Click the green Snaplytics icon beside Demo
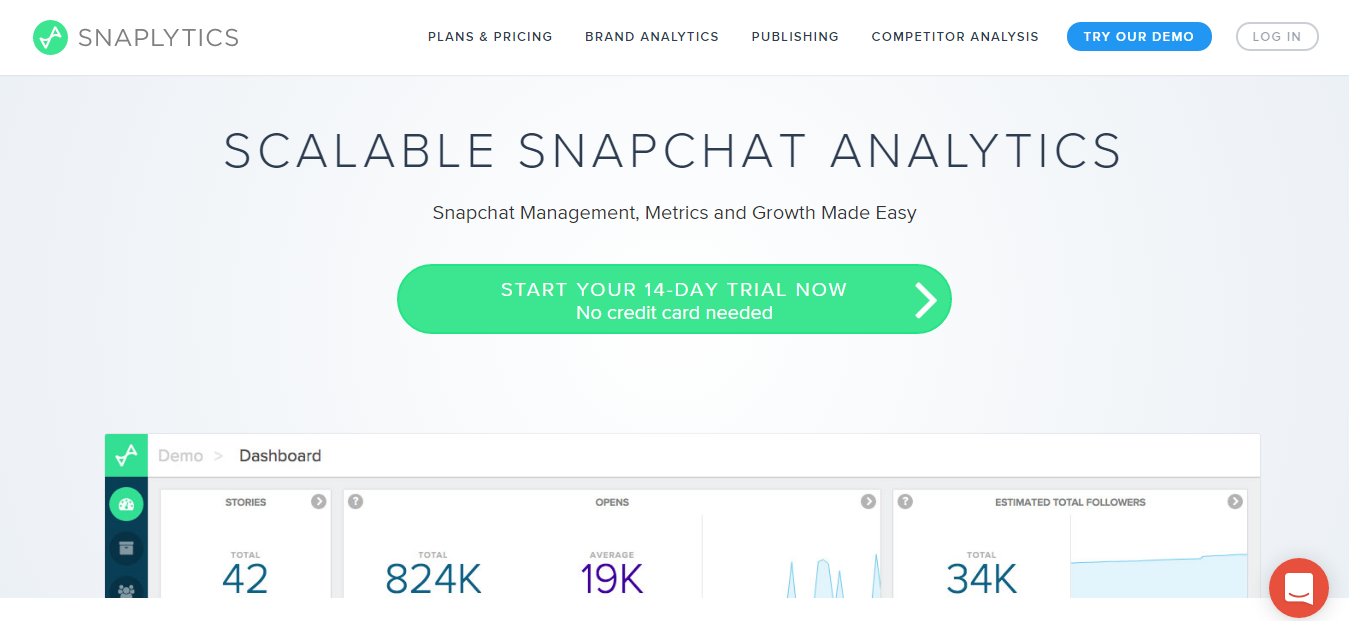Screen dimensions: 1349x621 pos(126,455)
